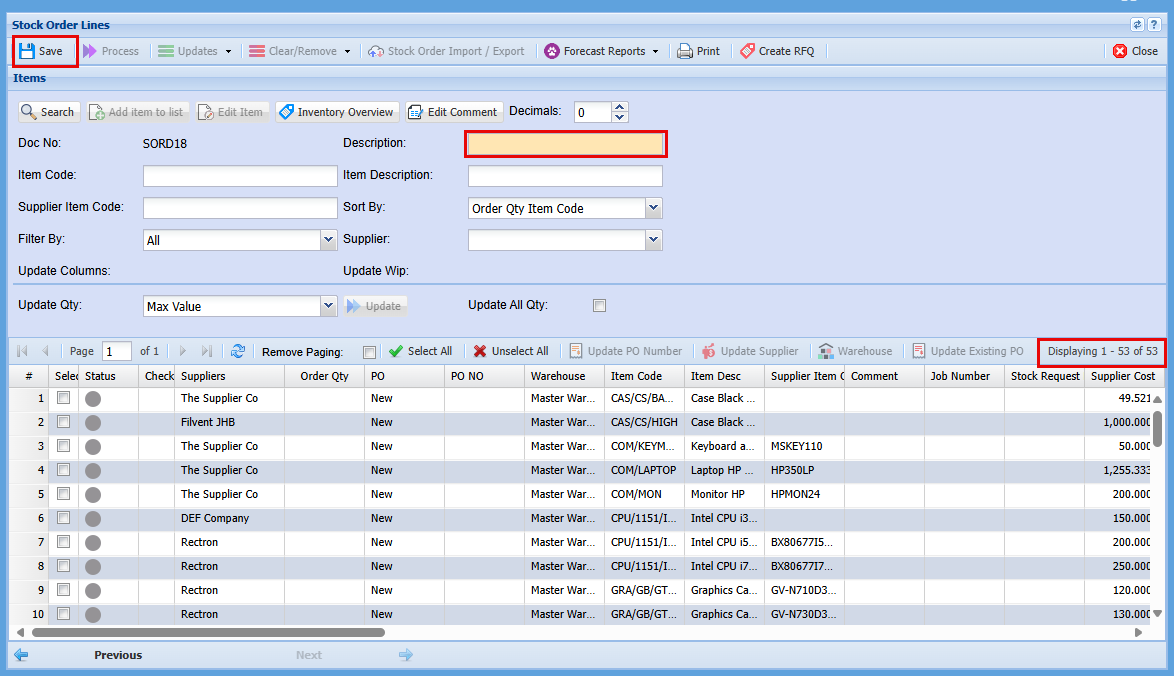Refresh the grid with the reload icon

238,351
